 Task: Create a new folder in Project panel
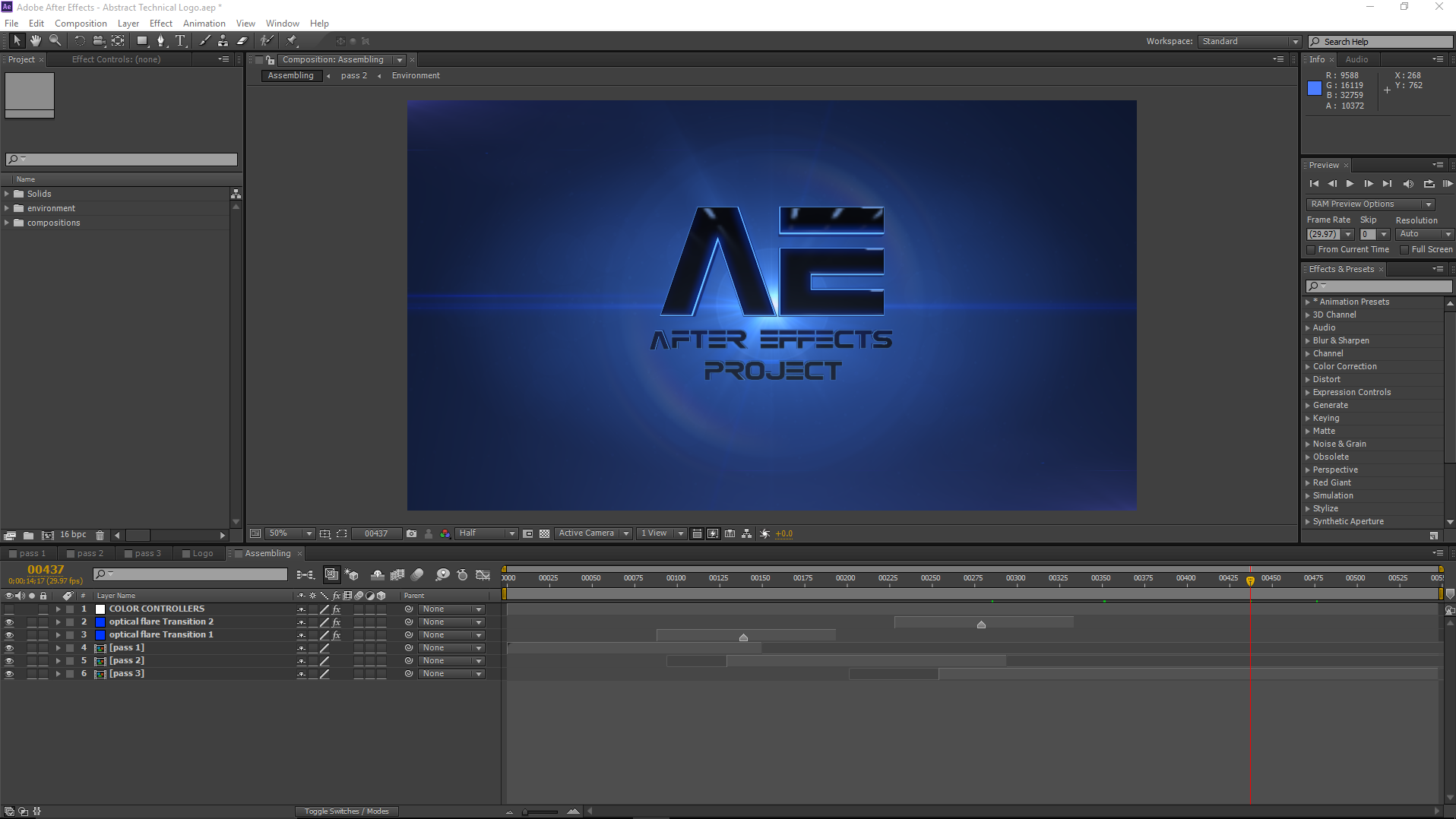(x=28, y=536)
